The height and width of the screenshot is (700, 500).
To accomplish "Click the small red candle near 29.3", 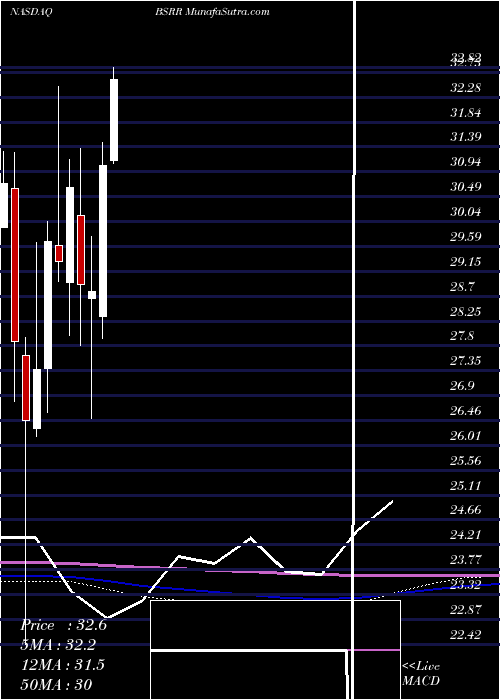I will pyautogui.click(x=59, y=253).
